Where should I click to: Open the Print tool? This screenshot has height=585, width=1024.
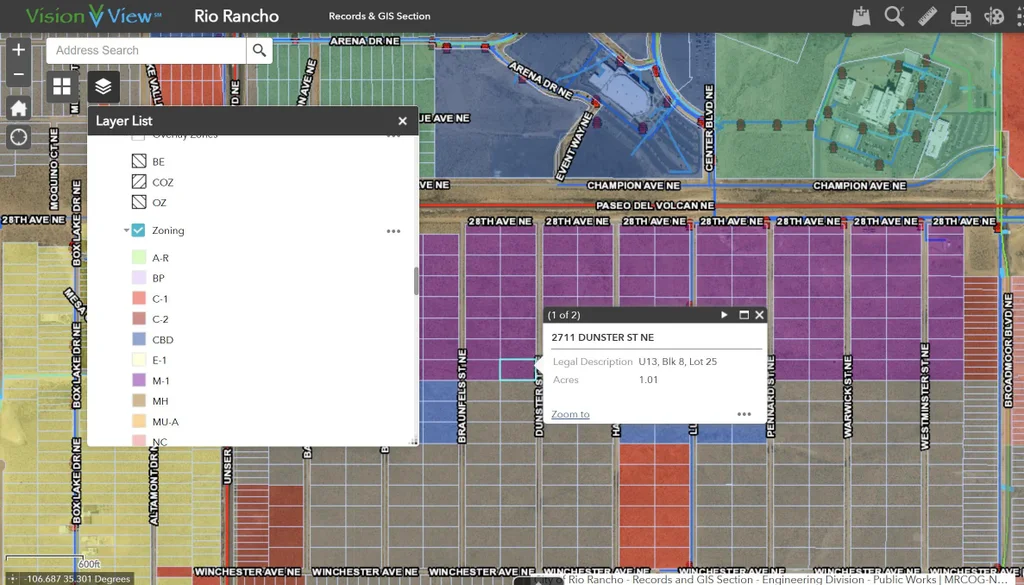click(x=960, y=16)
